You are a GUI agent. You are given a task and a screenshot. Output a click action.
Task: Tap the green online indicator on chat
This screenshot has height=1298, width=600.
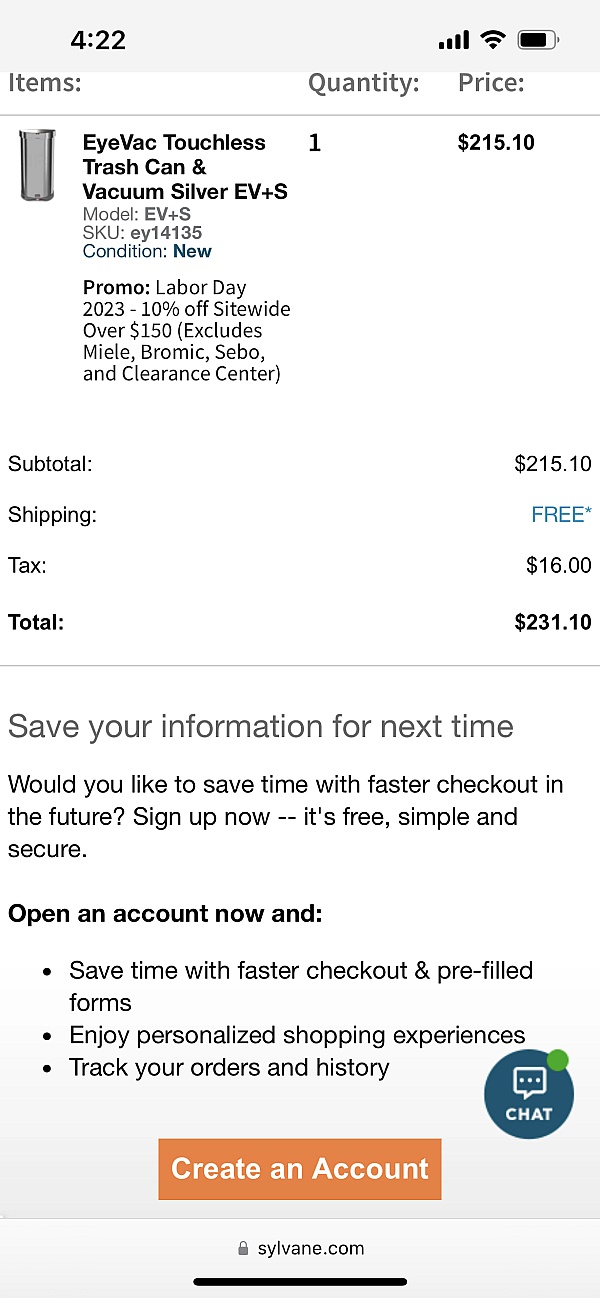point(557,1060)
